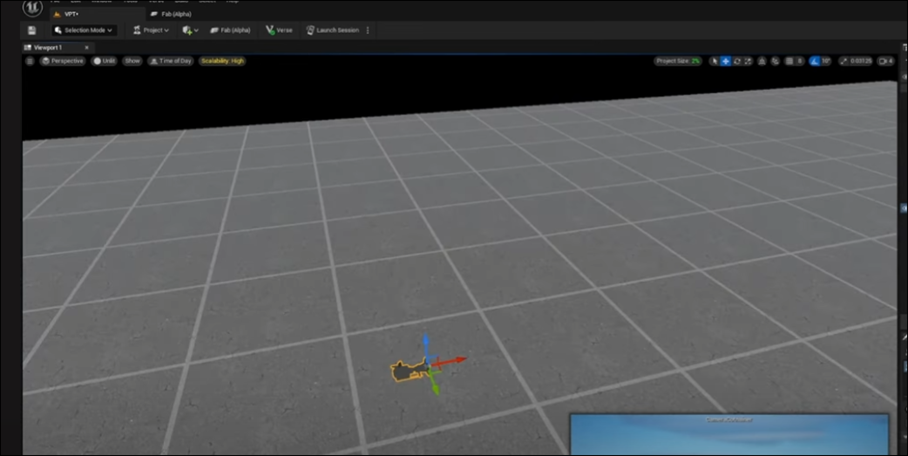908x456 pixels.
Task: Close the Viewport 1 tab
Action: tap(87, 48)
